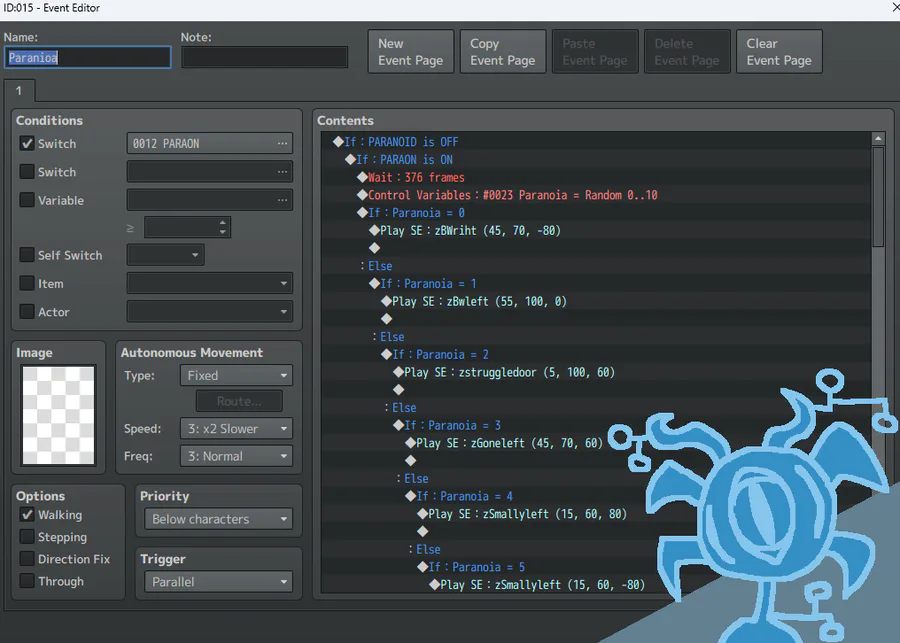This screenshot has width=900, height=643.
Task: Select event page tab 1
Action: point(19,91)
